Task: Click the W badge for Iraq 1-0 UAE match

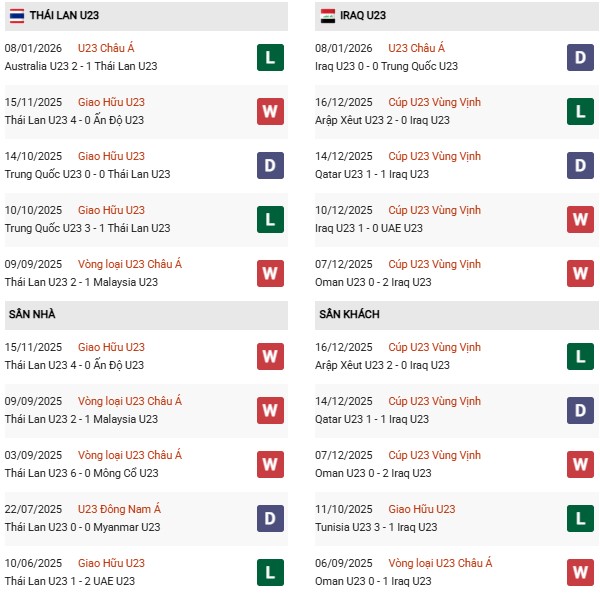Action: click(x=580, y=219)
